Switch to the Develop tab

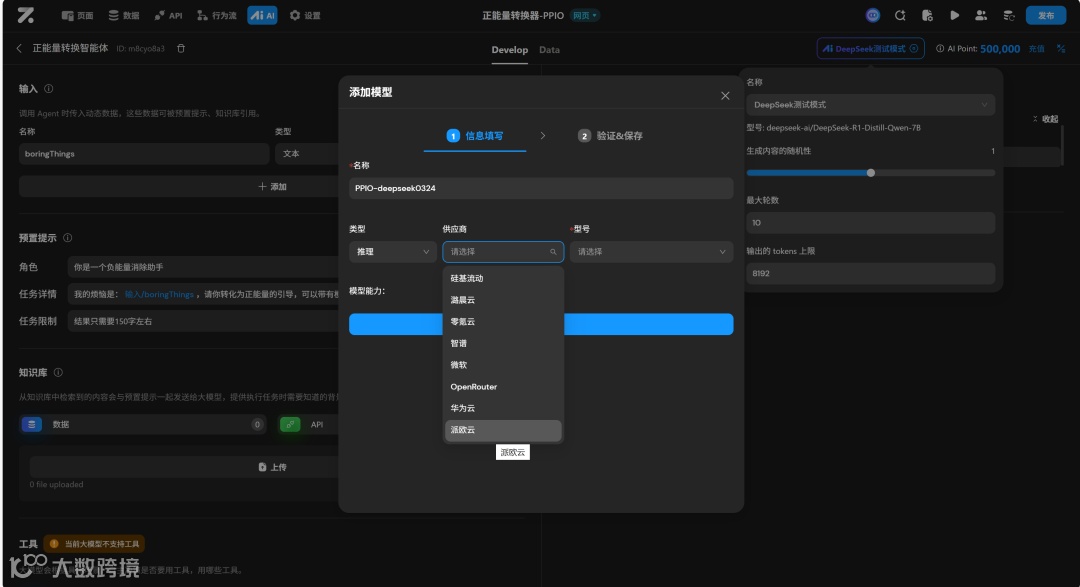coord(510,50)
